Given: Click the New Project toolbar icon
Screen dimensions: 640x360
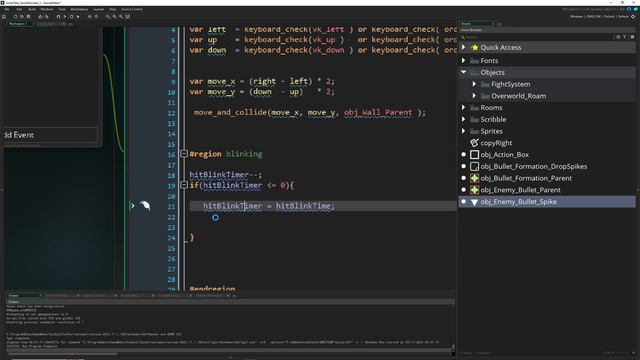Looking at the screenshot, I should tap(16, 17).
